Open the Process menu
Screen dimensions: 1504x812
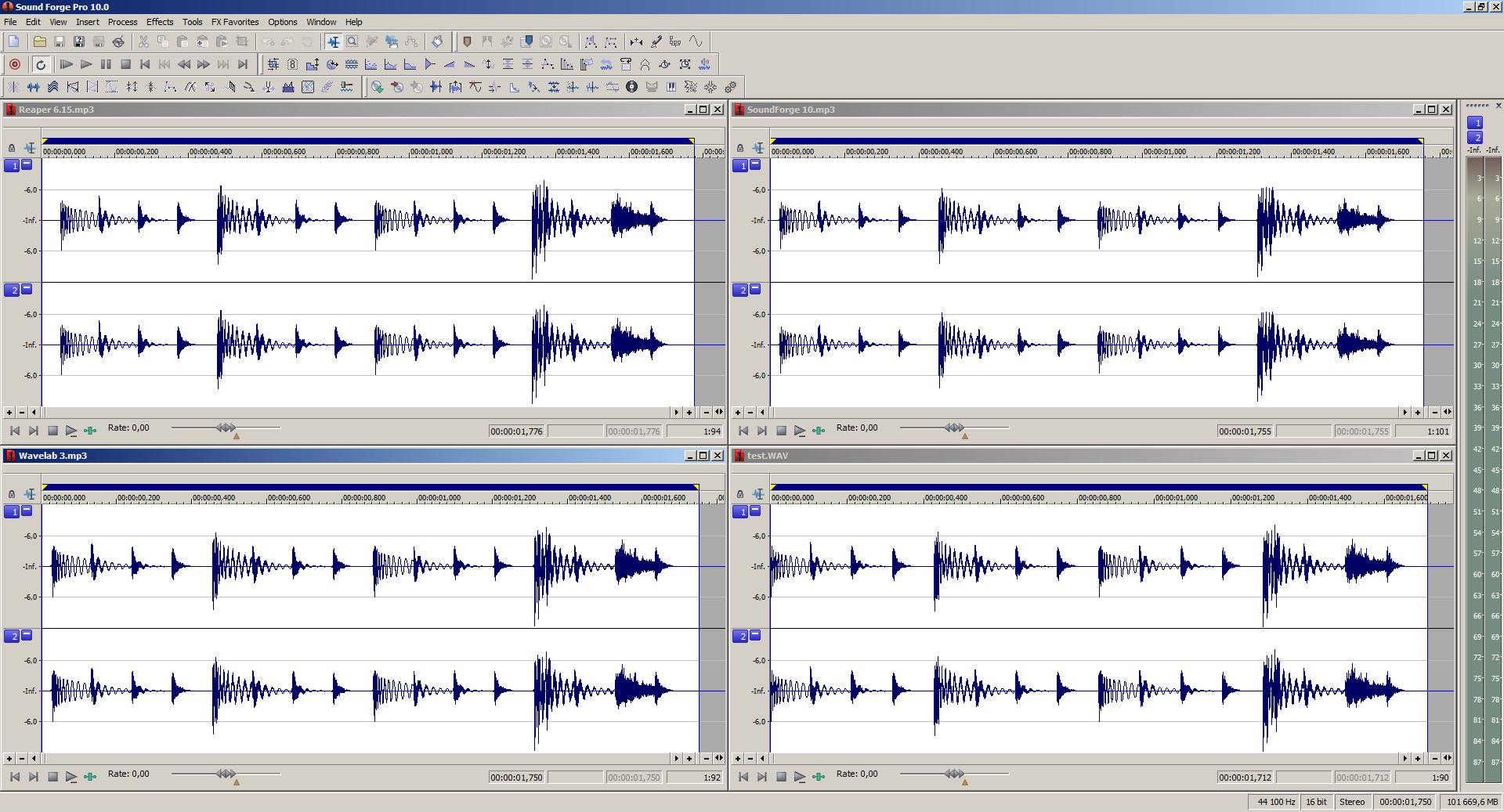pos(122,22)
